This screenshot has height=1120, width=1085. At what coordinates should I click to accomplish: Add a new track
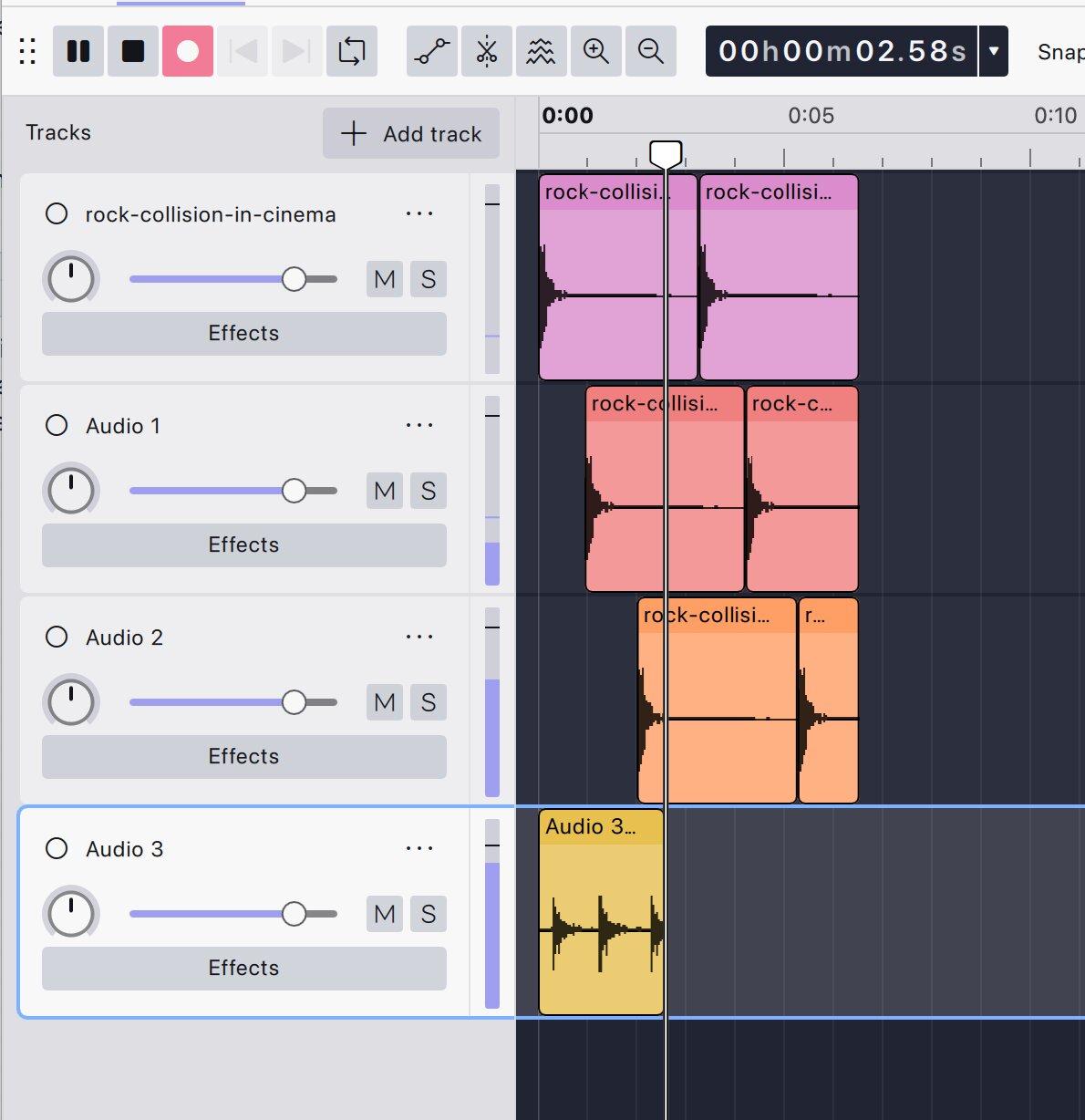tap(411, 133)
